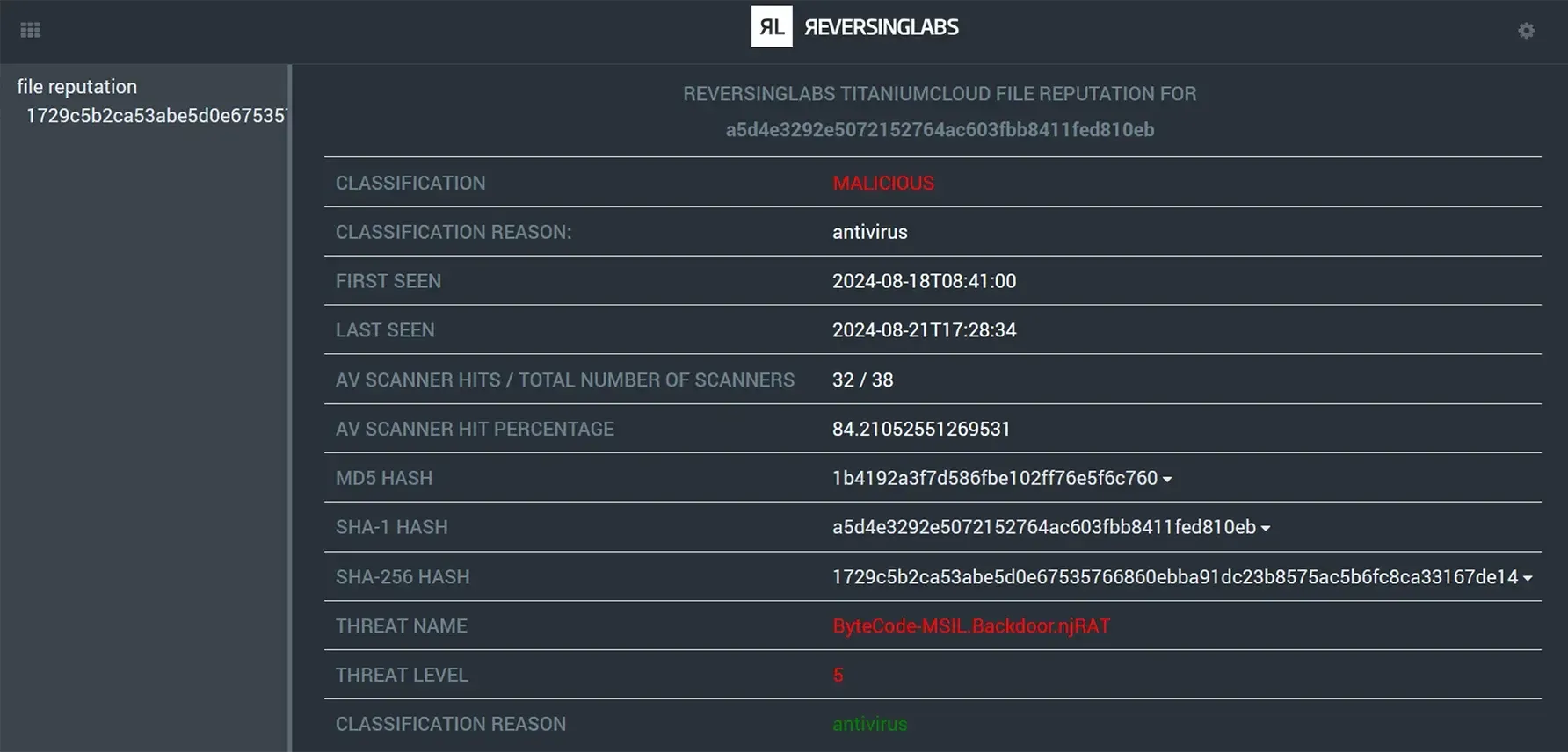Click the 32 / 38 scanner hits value

click(862, 380)
